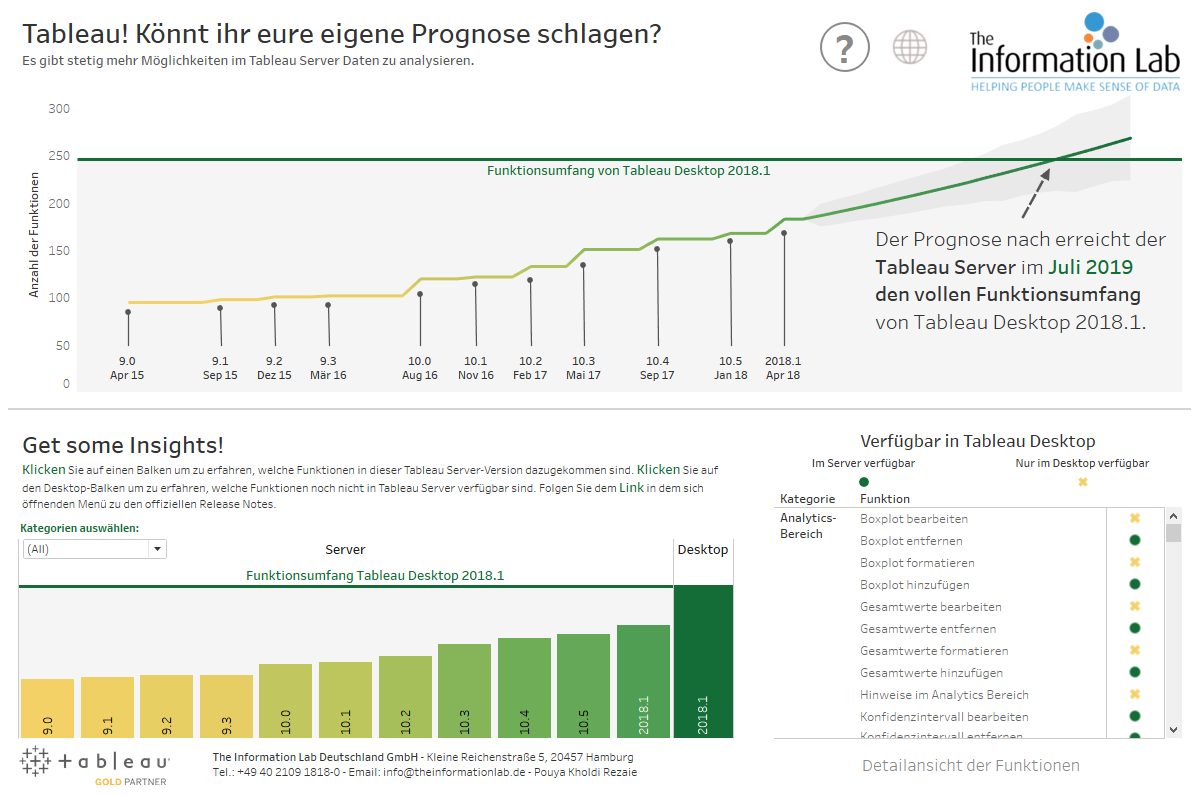Open the Kategorien auswählen (All) dropdown
Viewport: 1200px width, 795px height.
coord(94,549)
